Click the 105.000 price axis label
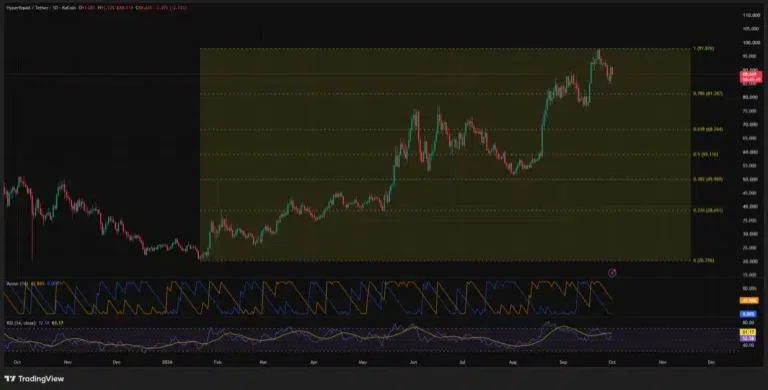 click(x=750, y=29)
